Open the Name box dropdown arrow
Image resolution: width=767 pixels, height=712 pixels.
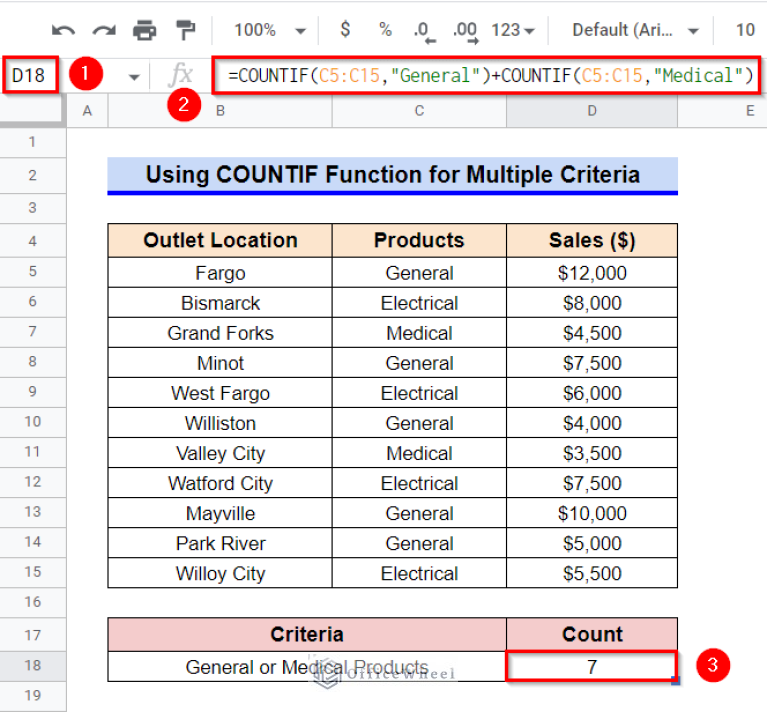coord(134,77)
